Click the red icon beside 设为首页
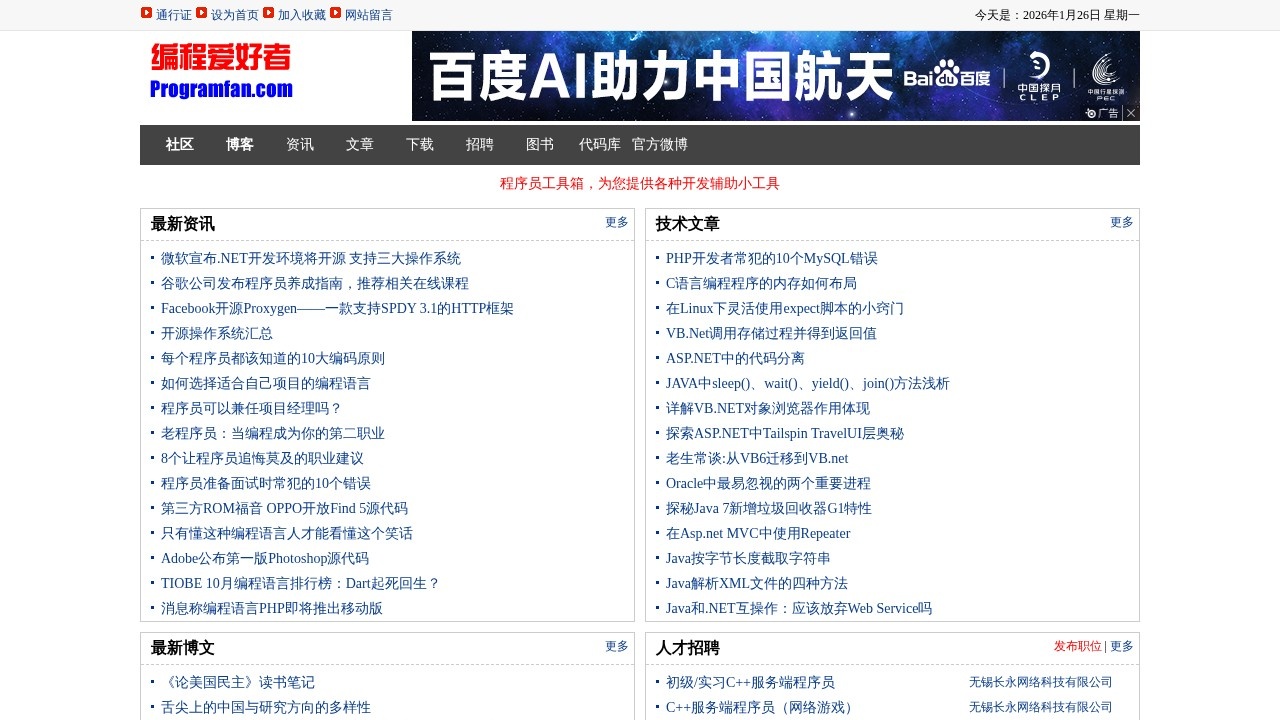The image size is (1280, 720). (x=202, y=13)
